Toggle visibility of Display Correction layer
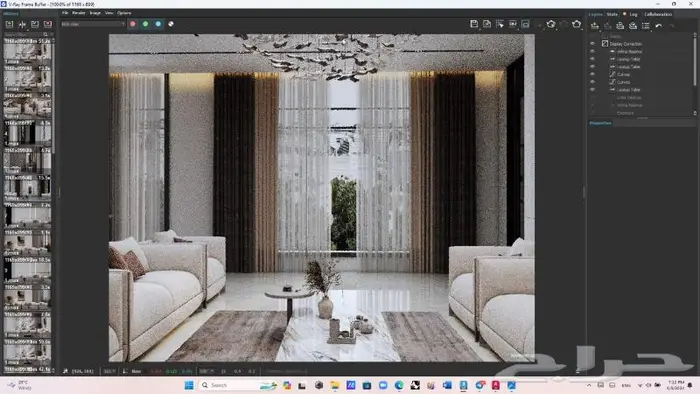The width and height of the screenshot is (700, 394). point(592,44)
